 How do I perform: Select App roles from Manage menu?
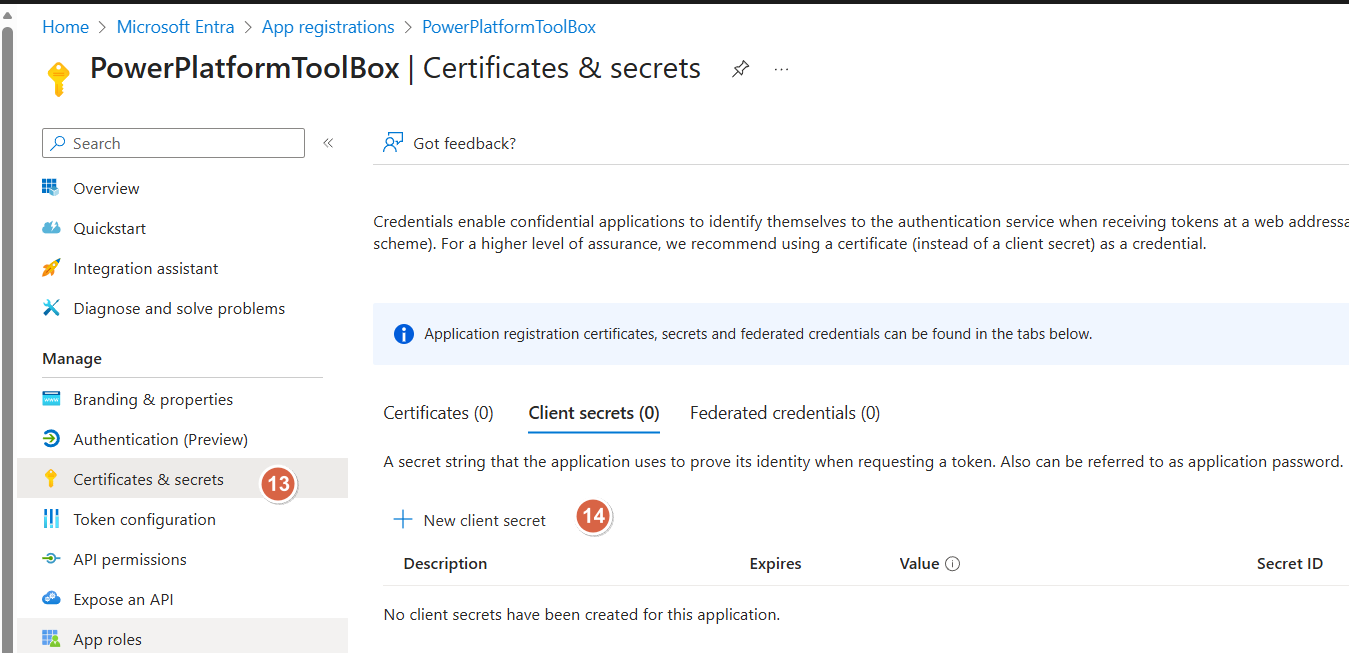108,638
